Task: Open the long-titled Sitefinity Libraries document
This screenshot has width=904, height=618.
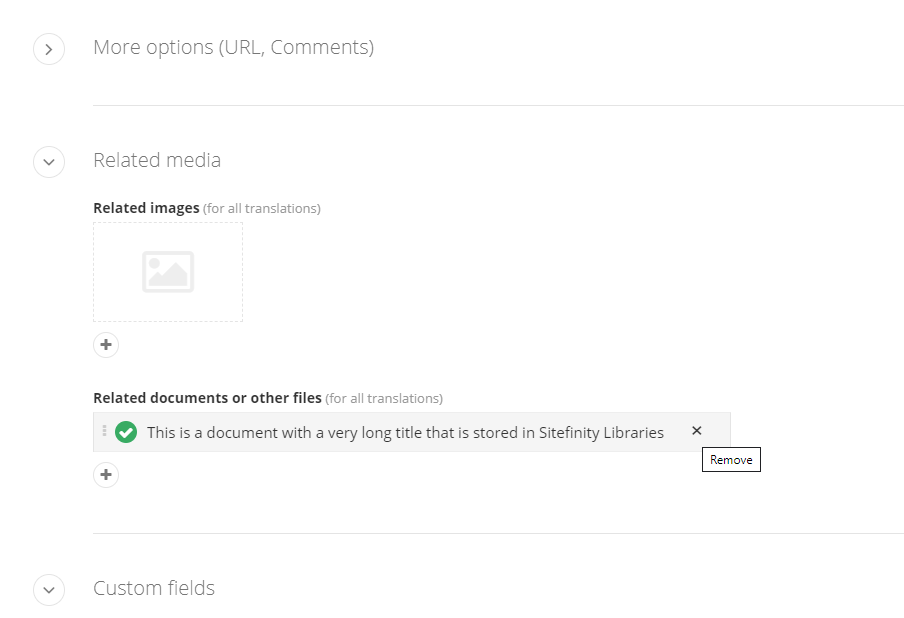Action: pyautogui.click(x=405, y=432)
